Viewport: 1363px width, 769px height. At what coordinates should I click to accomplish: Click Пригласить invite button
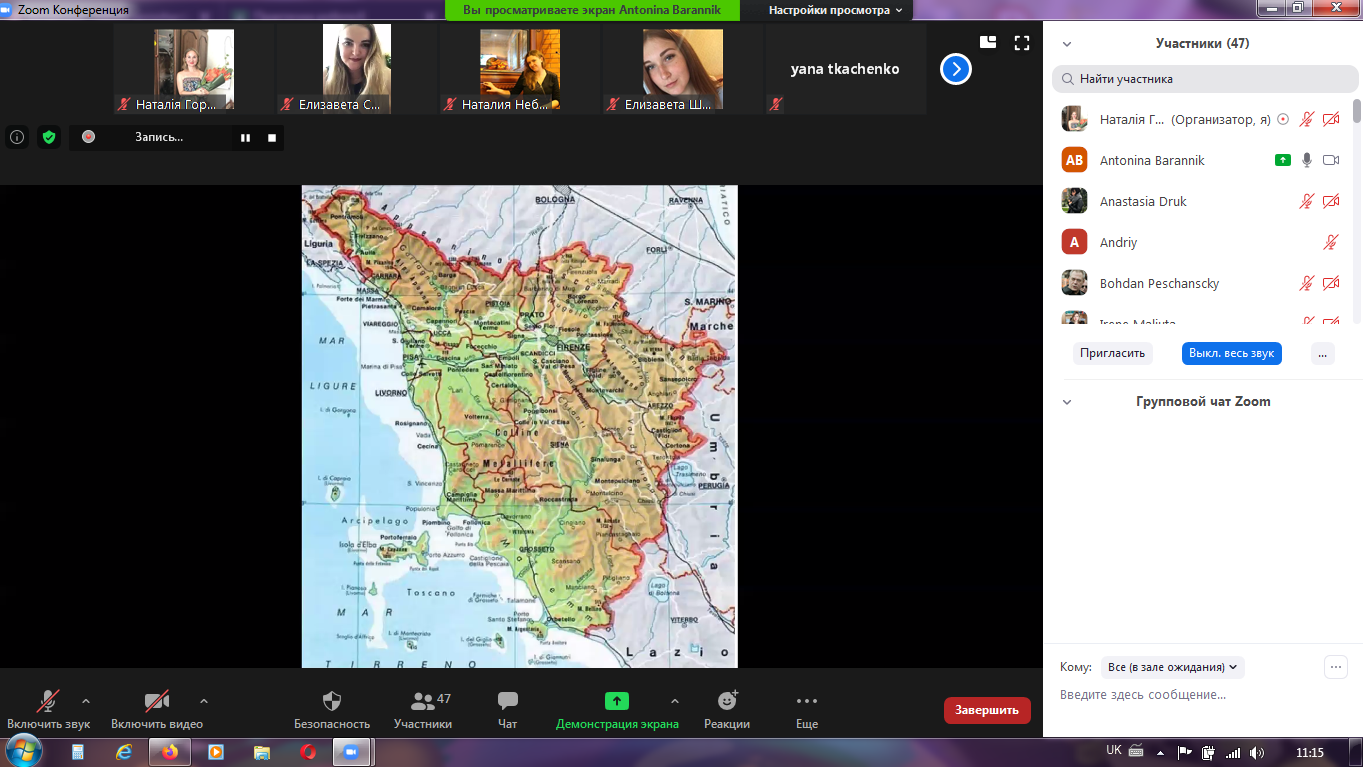pyautogui.click(x=1113, y=353)
